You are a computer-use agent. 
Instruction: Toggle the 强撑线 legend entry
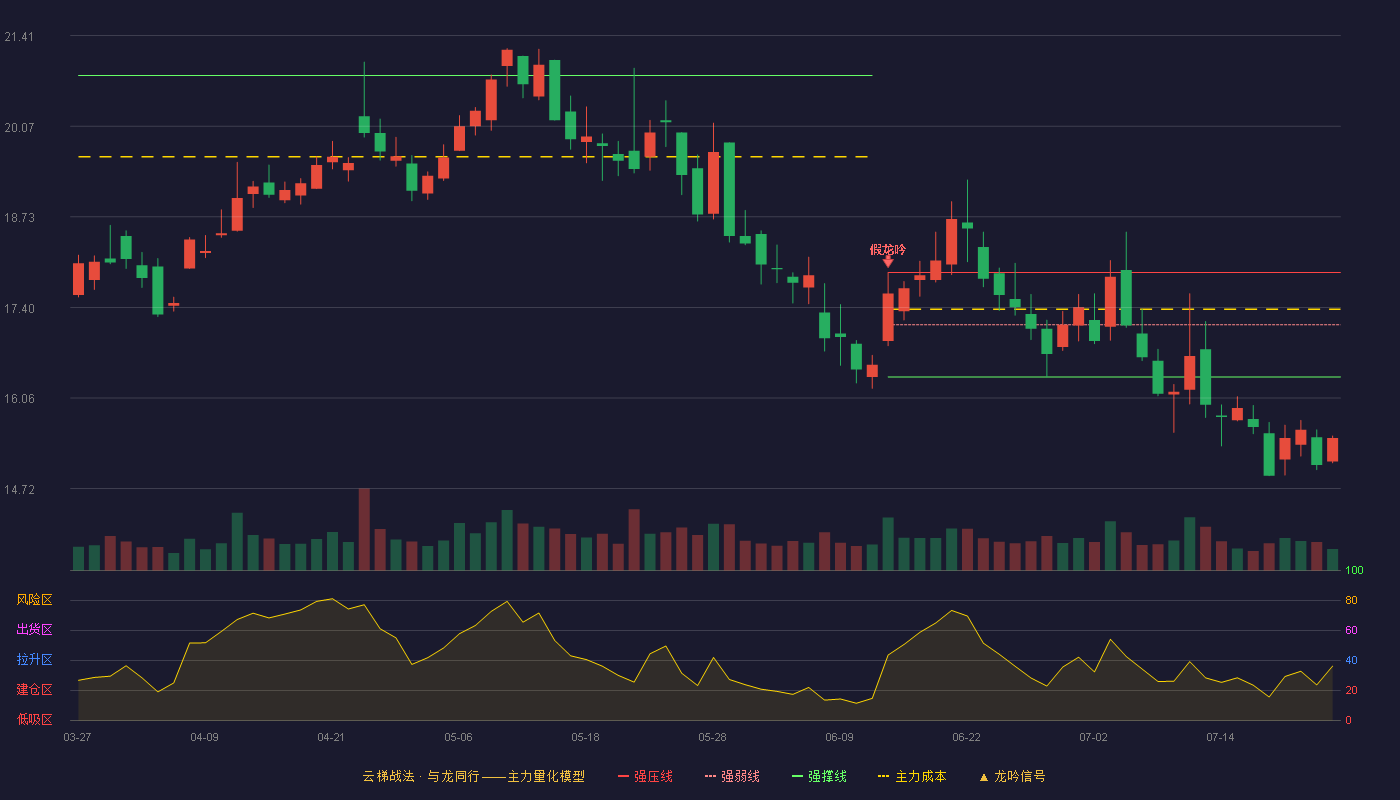[x=819, y=776]
